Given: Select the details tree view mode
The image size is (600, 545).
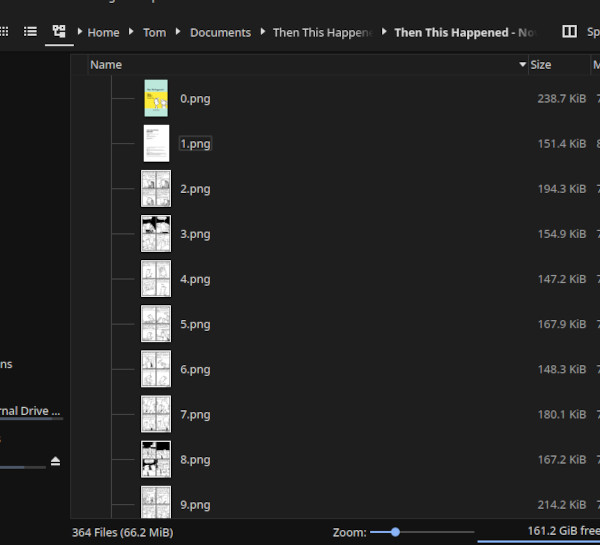Looking at the screenshot, I should coord(59,31).
